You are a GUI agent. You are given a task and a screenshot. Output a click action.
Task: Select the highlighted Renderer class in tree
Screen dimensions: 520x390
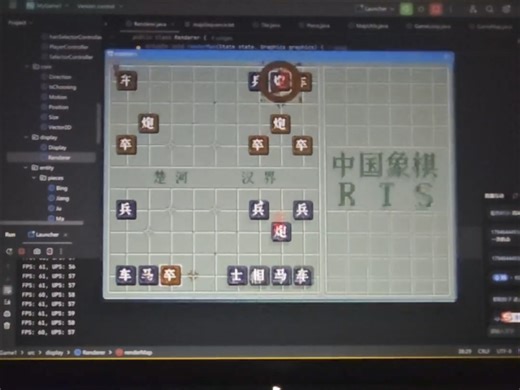(x=51, y=157)
